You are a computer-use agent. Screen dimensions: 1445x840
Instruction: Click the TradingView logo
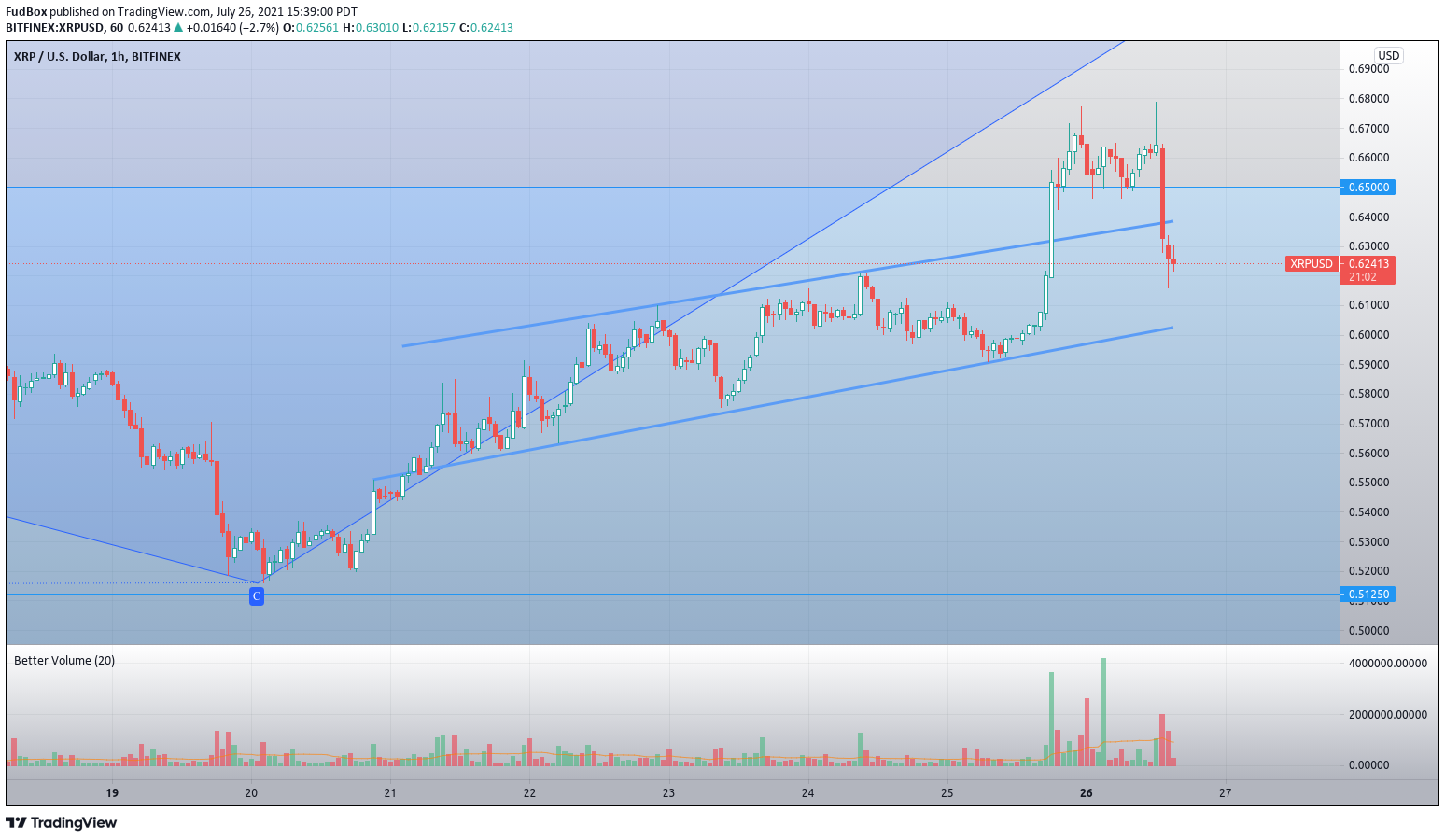click(x=62, y=822)
